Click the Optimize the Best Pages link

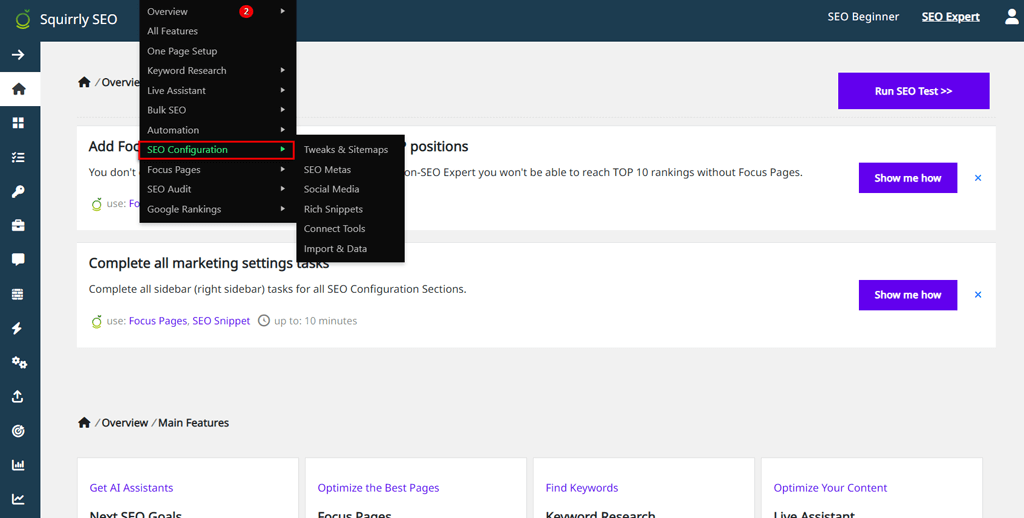[378, 488]
